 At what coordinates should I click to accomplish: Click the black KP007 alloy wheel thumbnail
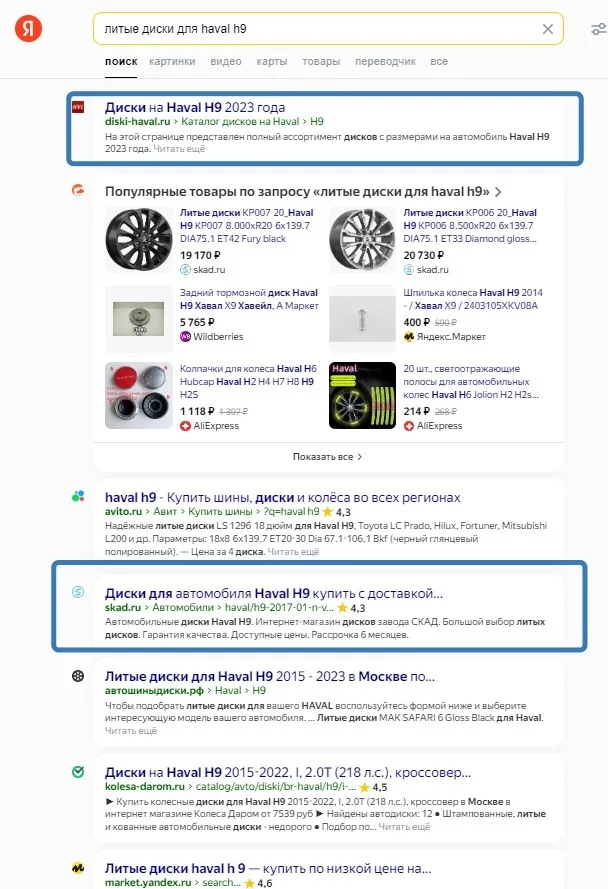139,241
